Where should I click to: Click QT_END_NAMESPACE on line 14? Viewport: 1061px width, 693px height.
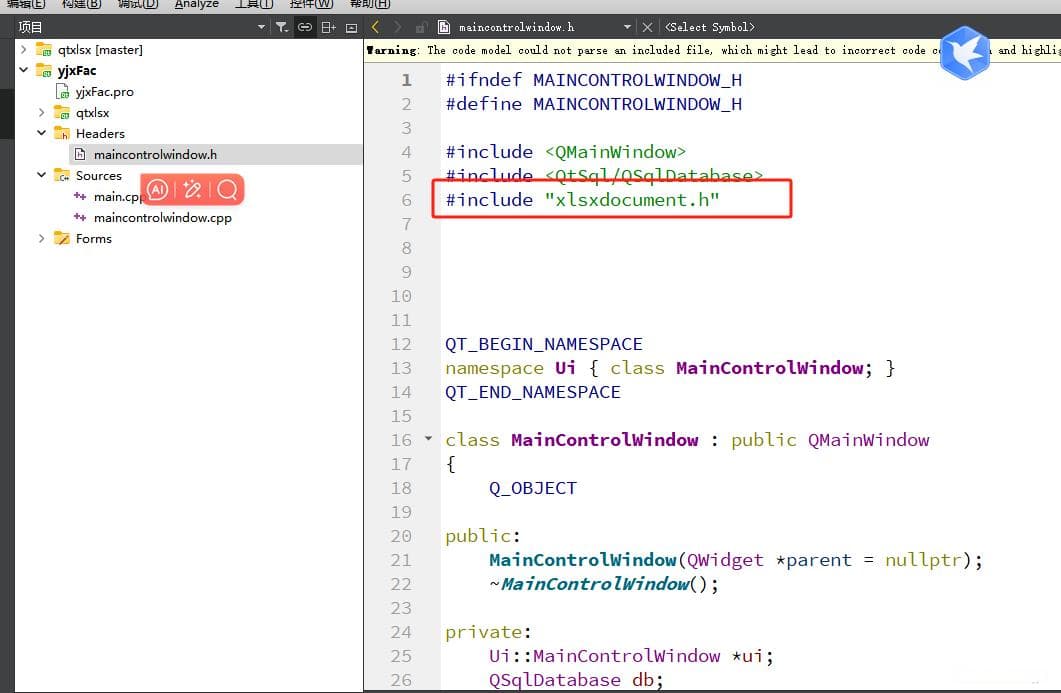pyautogui.click(x=533, y=393)
